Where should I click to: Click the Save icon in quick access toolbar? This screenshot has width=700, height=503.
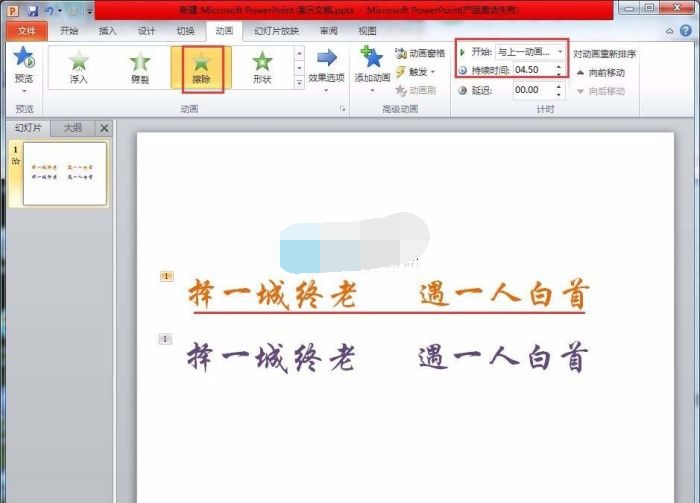pos(33,10)
